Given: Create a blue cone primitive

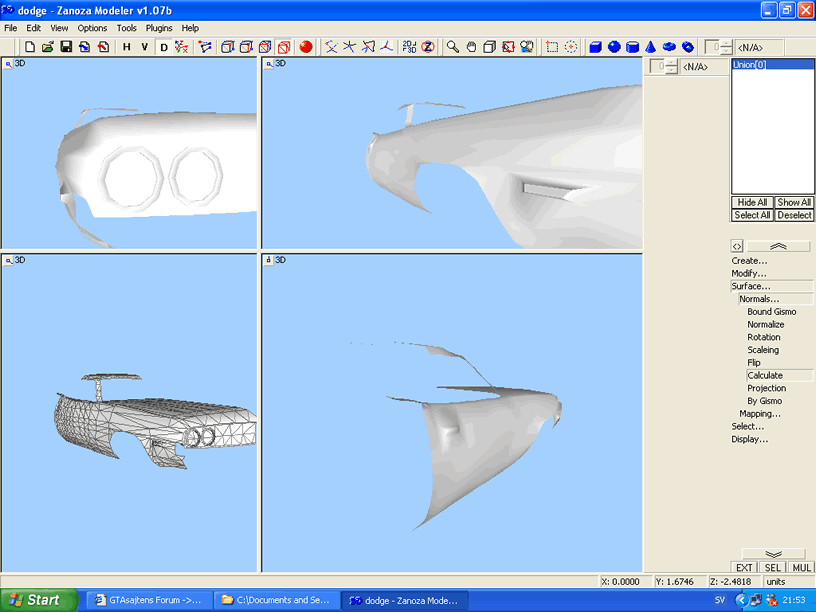Looking at the screenshot, I should click(651, 47).
